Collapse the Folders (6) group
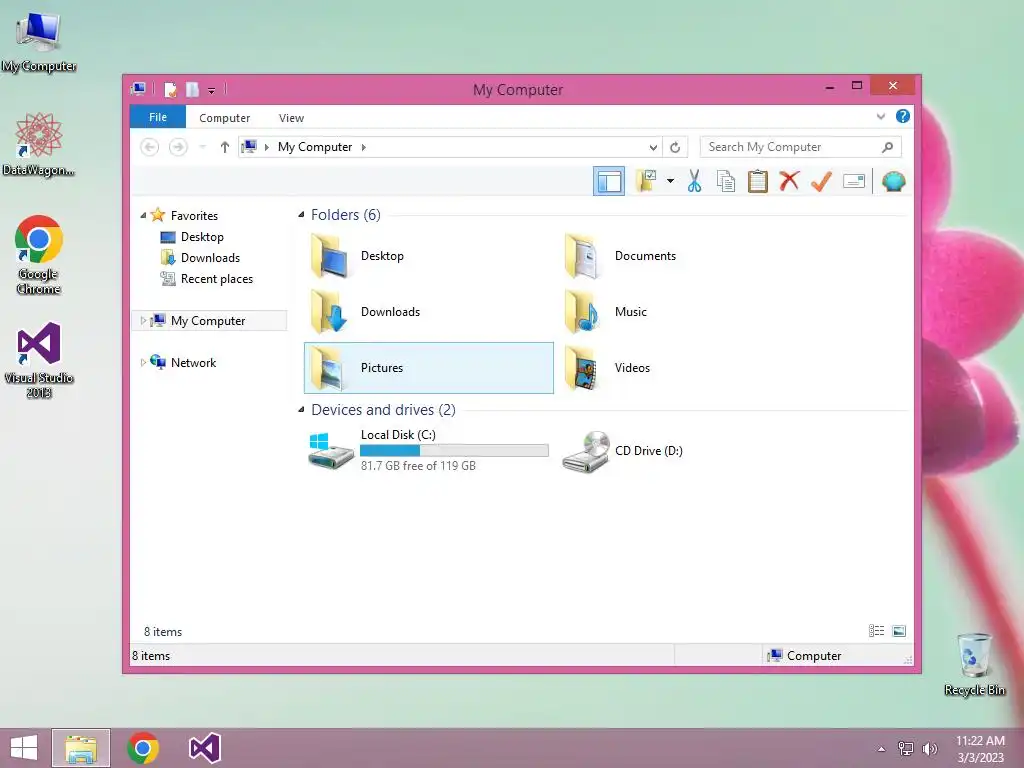 click(x=301, y=214)
